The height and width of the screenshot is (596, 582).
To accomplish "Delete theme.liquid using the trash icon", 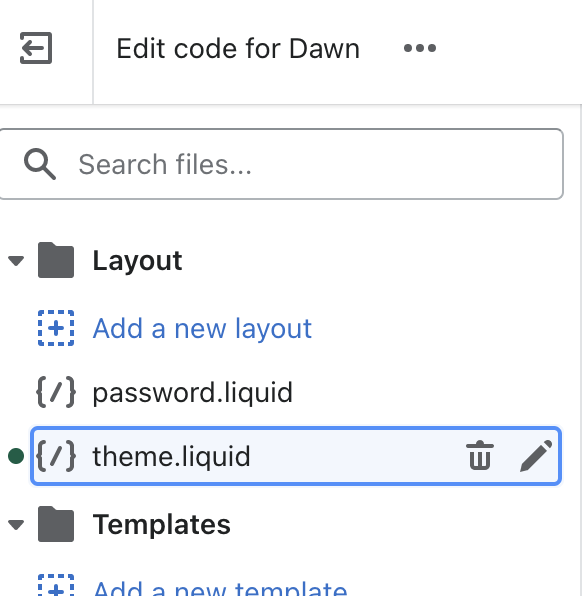I will point(480,455).
